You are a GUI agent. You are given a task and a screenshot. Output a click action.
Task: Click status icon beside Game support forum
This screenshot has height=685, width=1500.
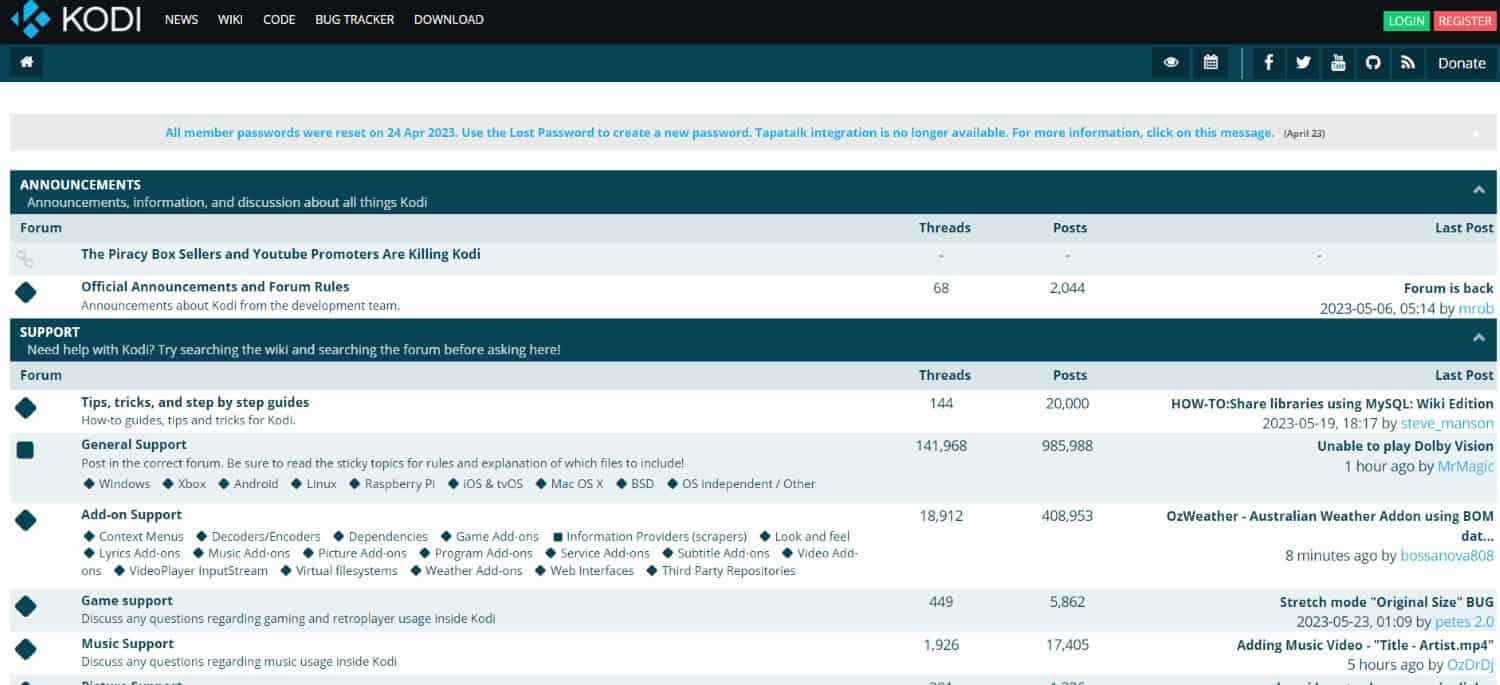pos(26,606)
